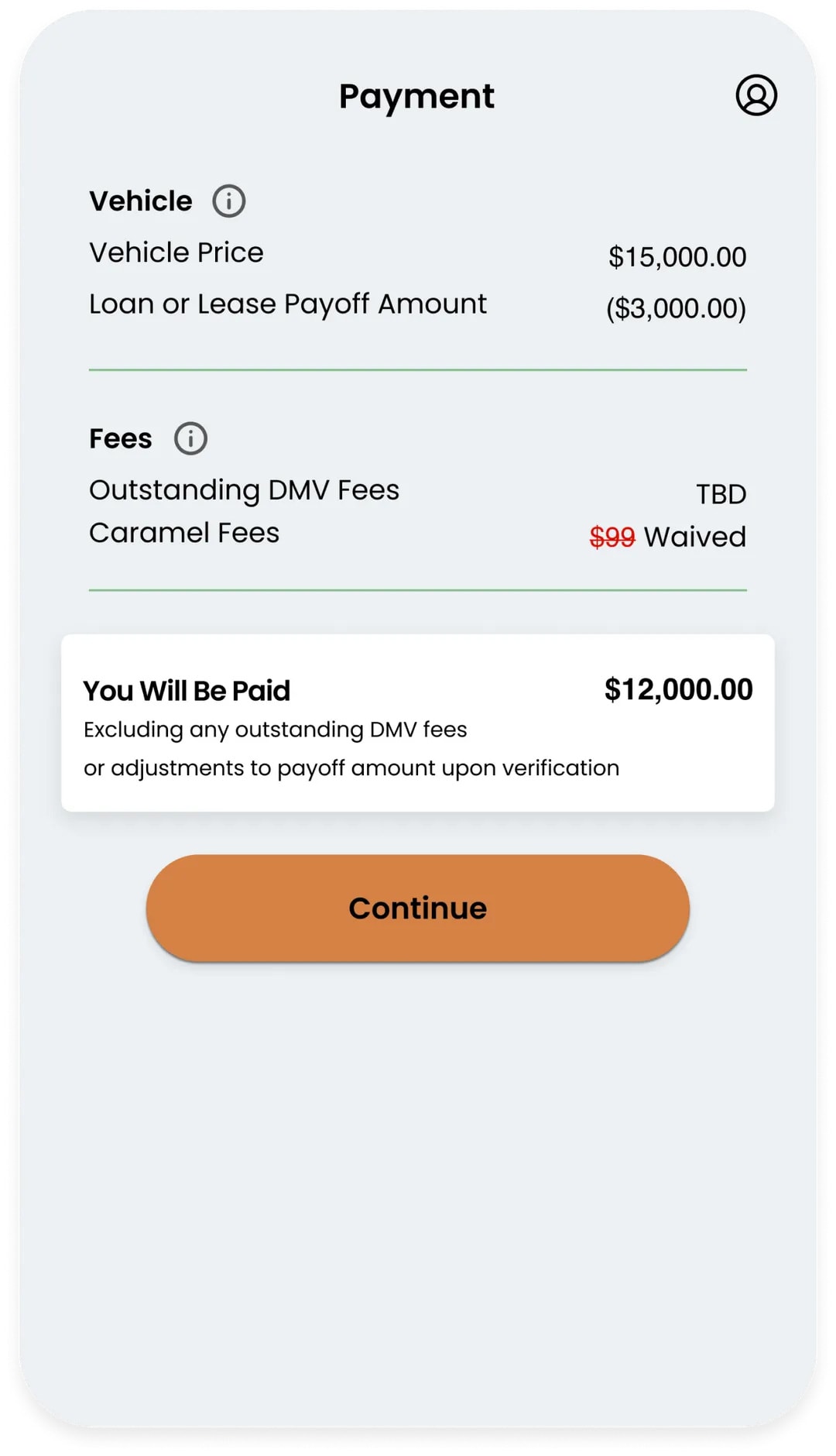Click the Payment page title
836x1456 pixels.
click(x=416, y=96)
